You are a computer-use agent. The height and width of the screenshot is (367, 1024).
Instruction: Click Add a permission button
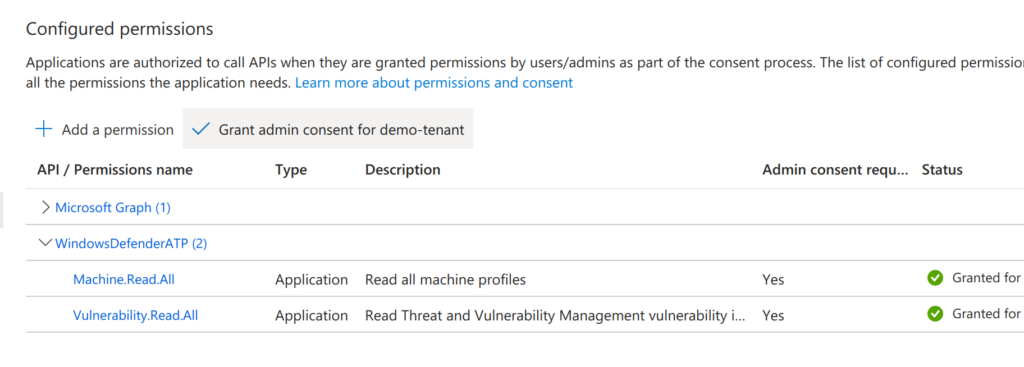tap(104, 129)
